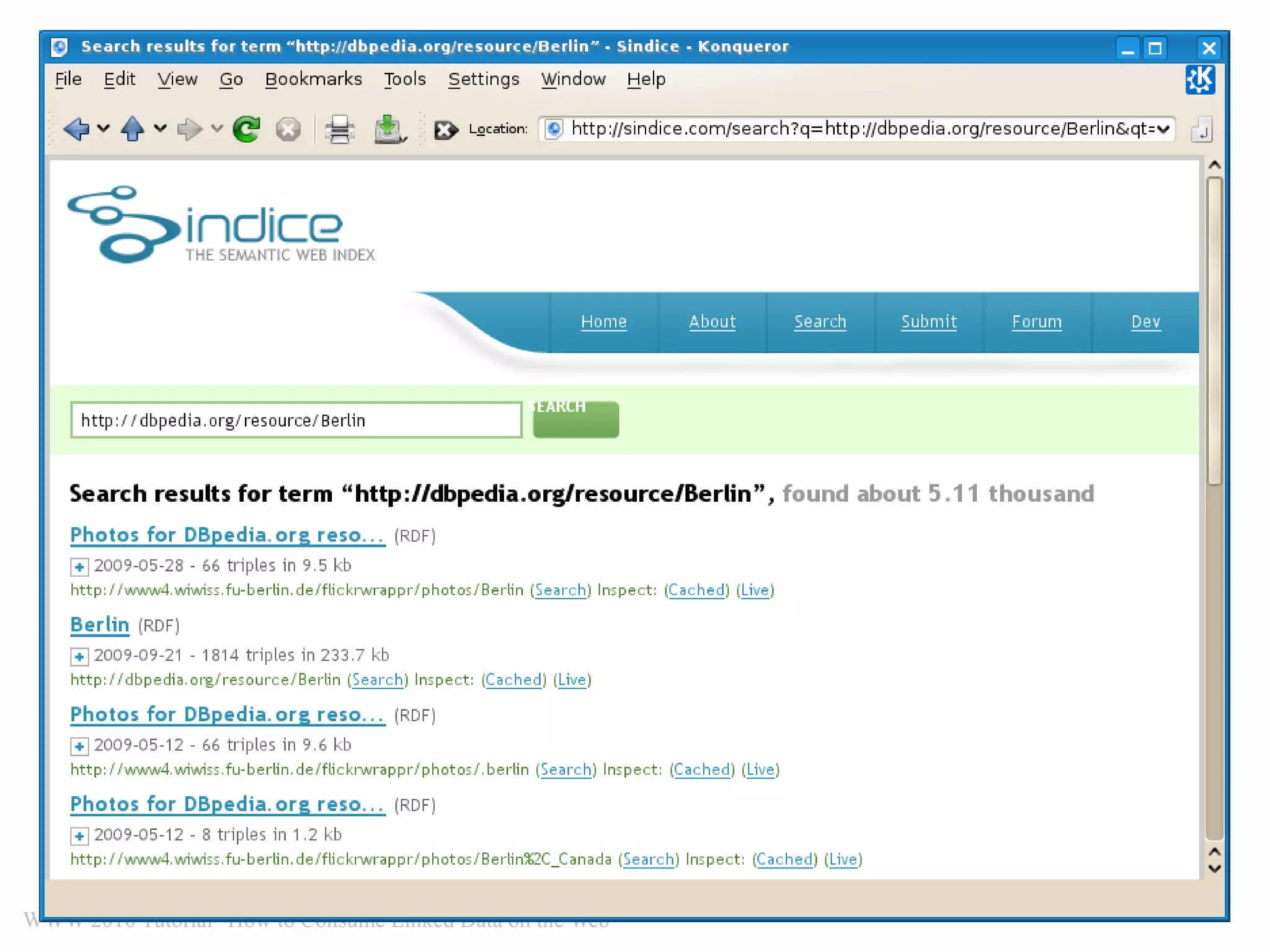This screenshot has height=952, width=1270.
Task: Click Live link for Berlin%2C_Canada result
Action: (x=843, y=860)
